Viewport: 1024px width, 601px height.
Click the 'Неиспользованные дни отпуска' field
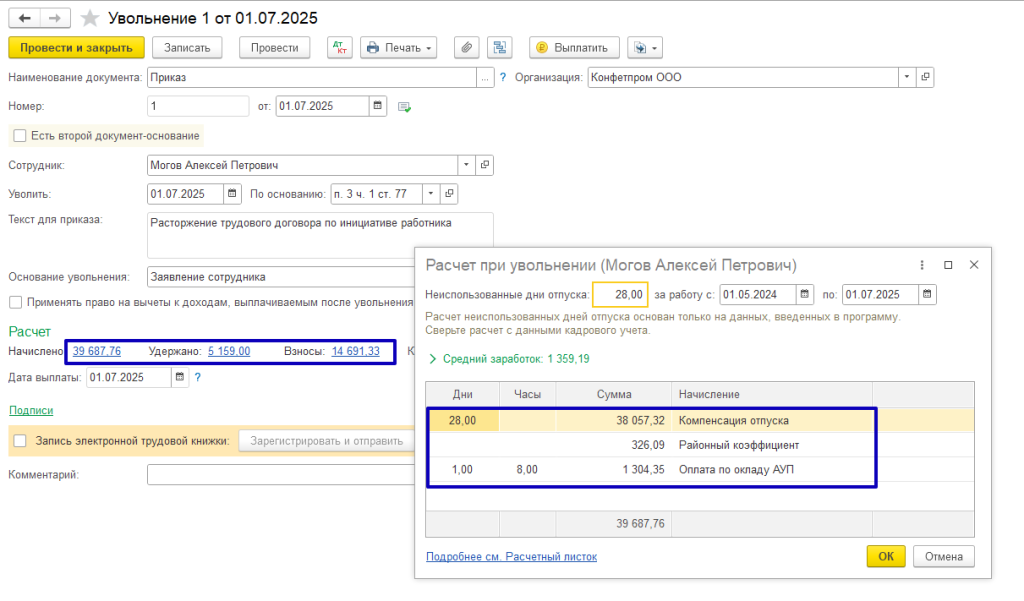tap(620, 294)
